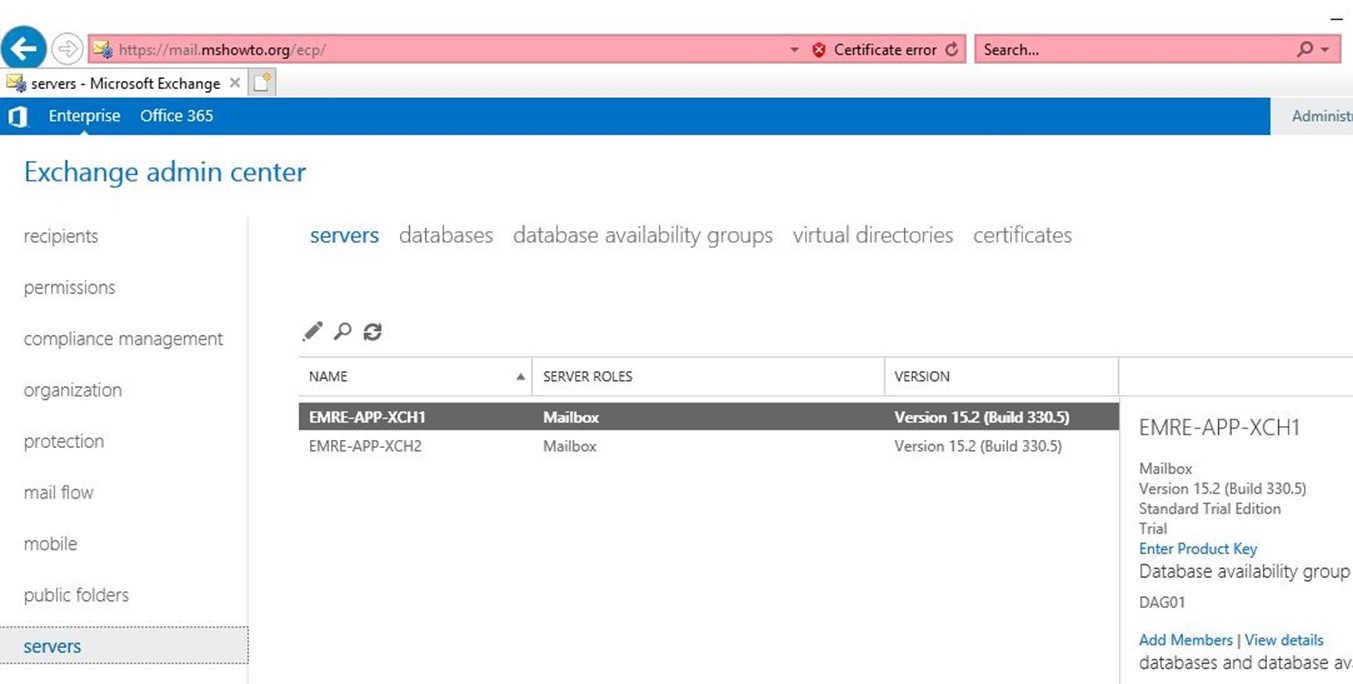Image resolution: width=1353 pixels, height=684 pixels.
Task: Open the certificates tab
Action: coord(1022,235)
